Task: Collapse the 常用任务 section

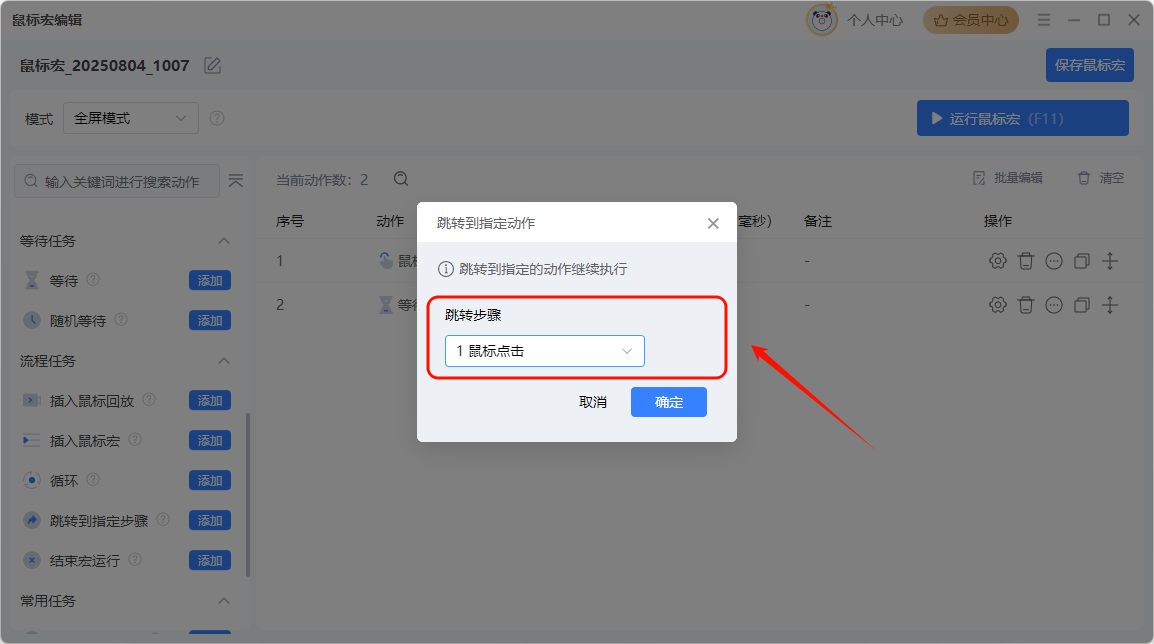Action: 224,601
